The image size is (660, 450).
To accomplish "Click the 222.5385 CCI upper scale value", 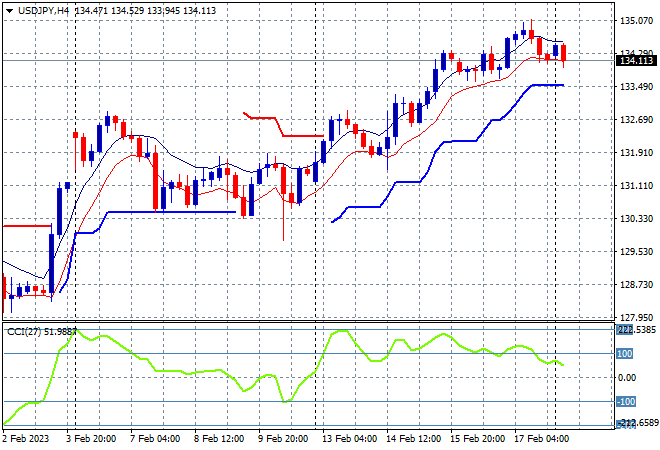I will point(636,330).
